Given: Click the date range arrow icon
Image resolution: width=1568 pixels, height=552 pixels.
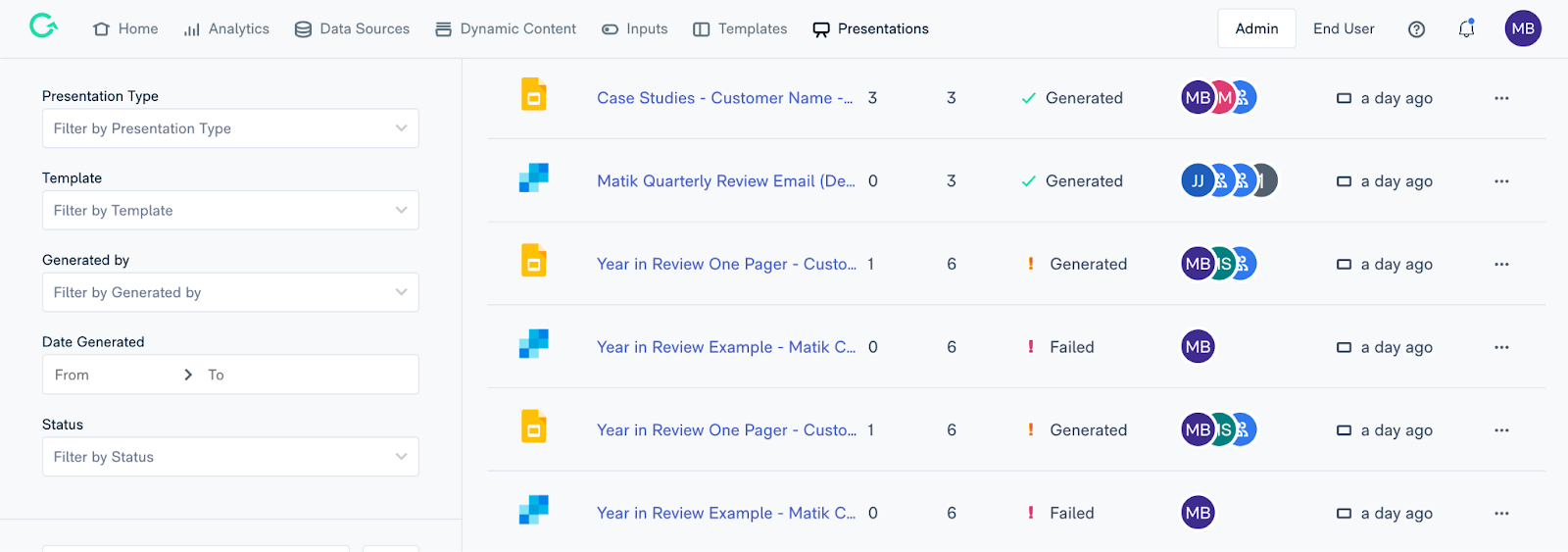Looking at the screenshot, I should point(188,375).
